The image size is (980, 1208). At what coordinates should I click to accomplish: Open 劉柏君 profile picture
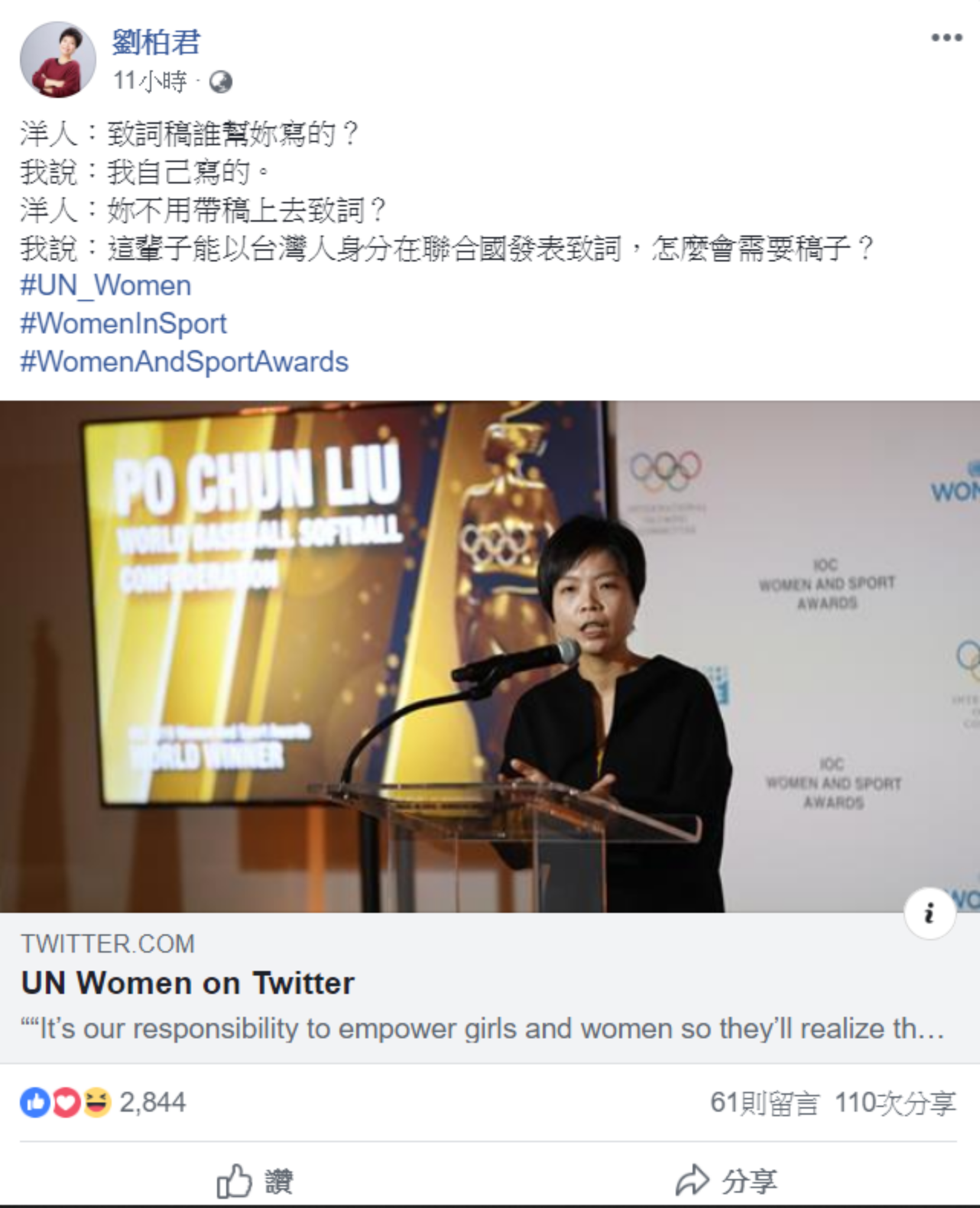coord(58,60)
